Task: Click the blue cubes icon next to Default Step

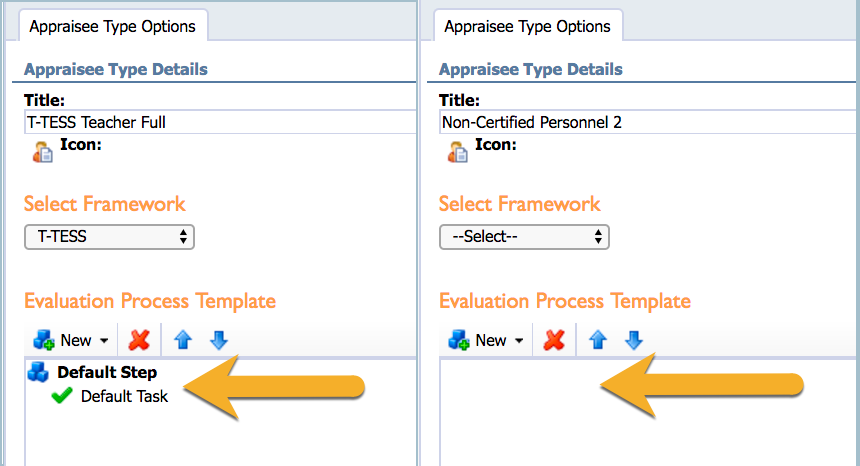Action: click(x=38, y=372)
